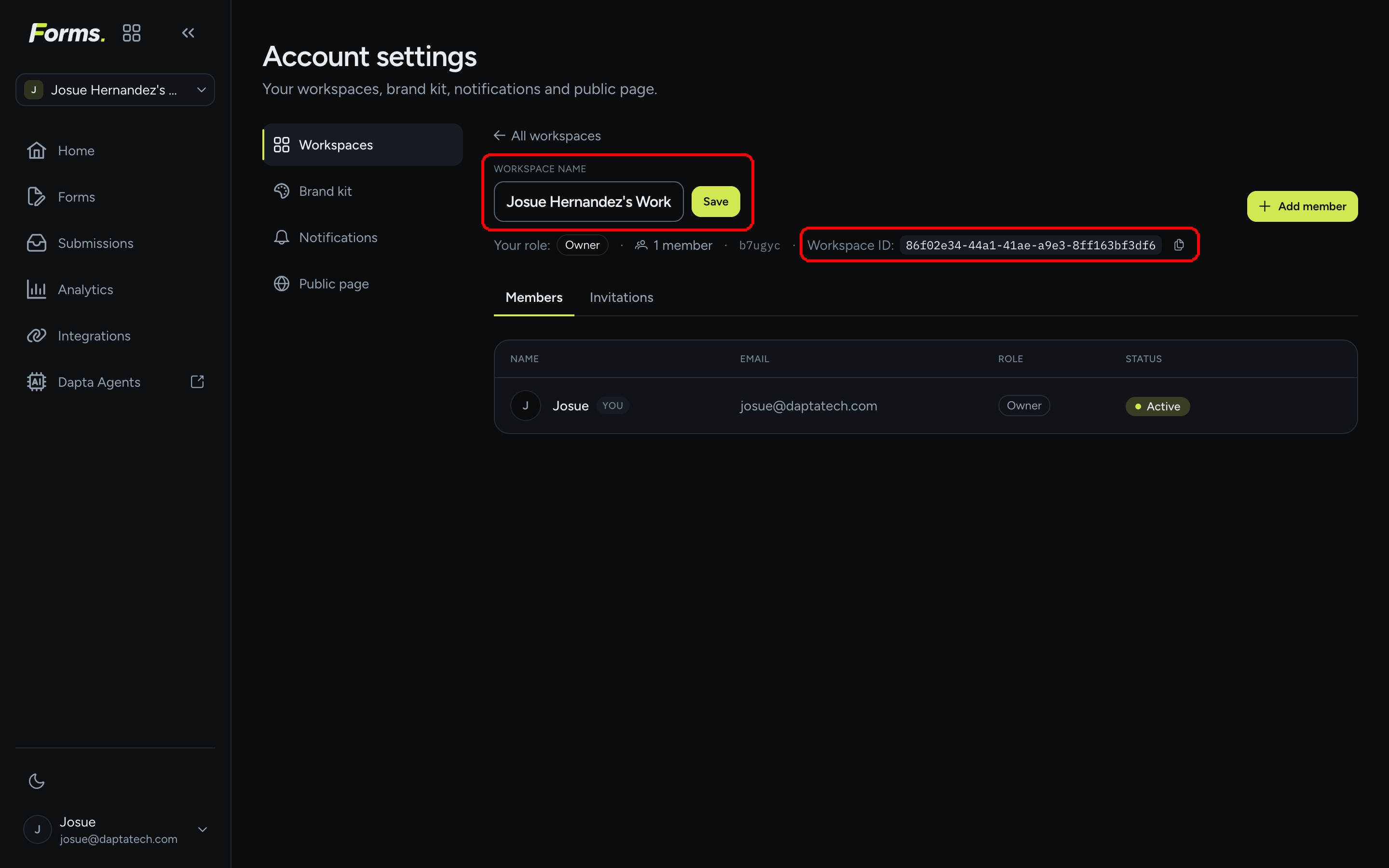Image resolution: width=1389 pixels, height=868 pixels.
Task: Select the Workspaces settings tab
Action: click(x=363, y=145)
